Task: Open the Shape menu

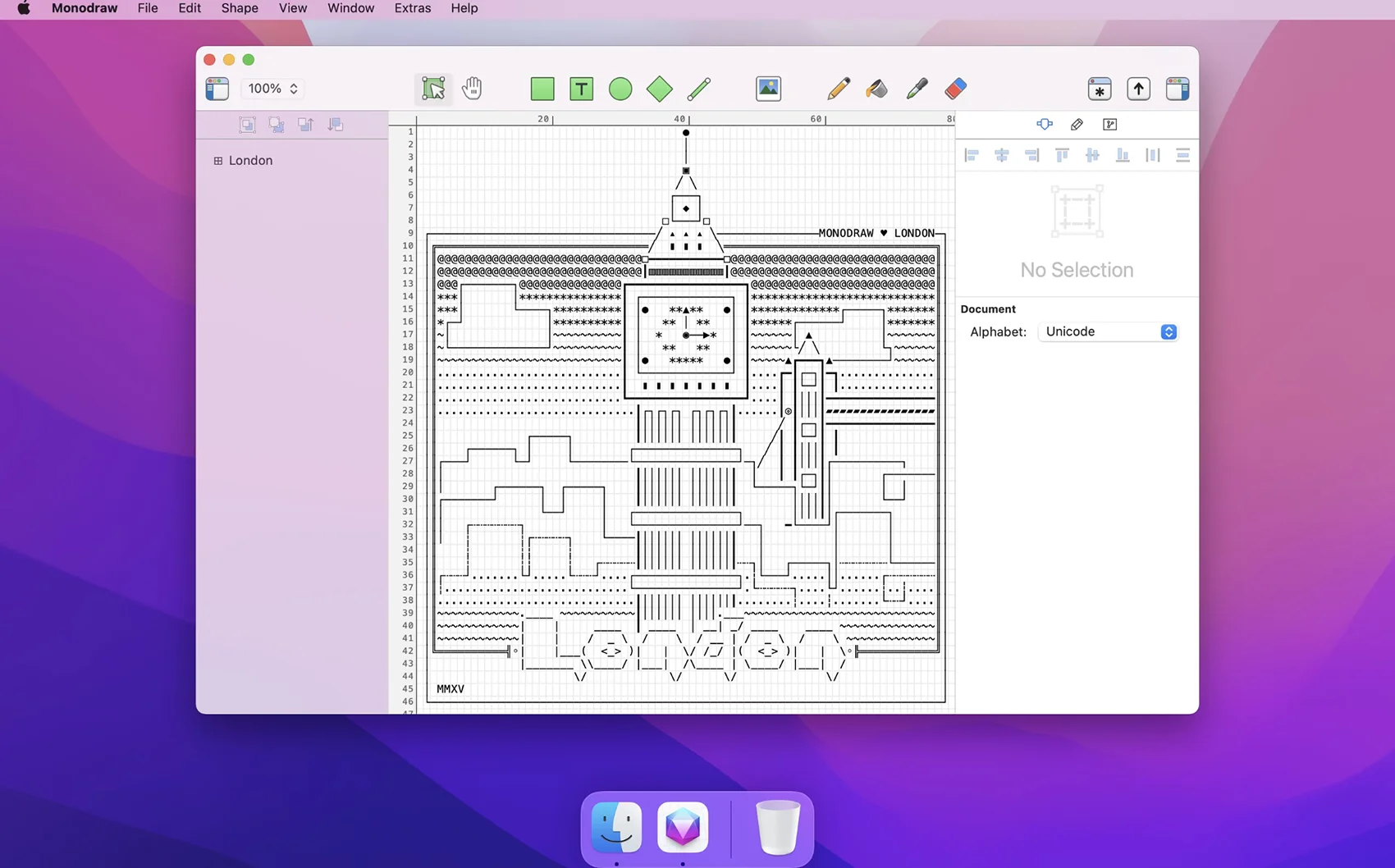Action: pyautogui.click(x=240, y=8)
